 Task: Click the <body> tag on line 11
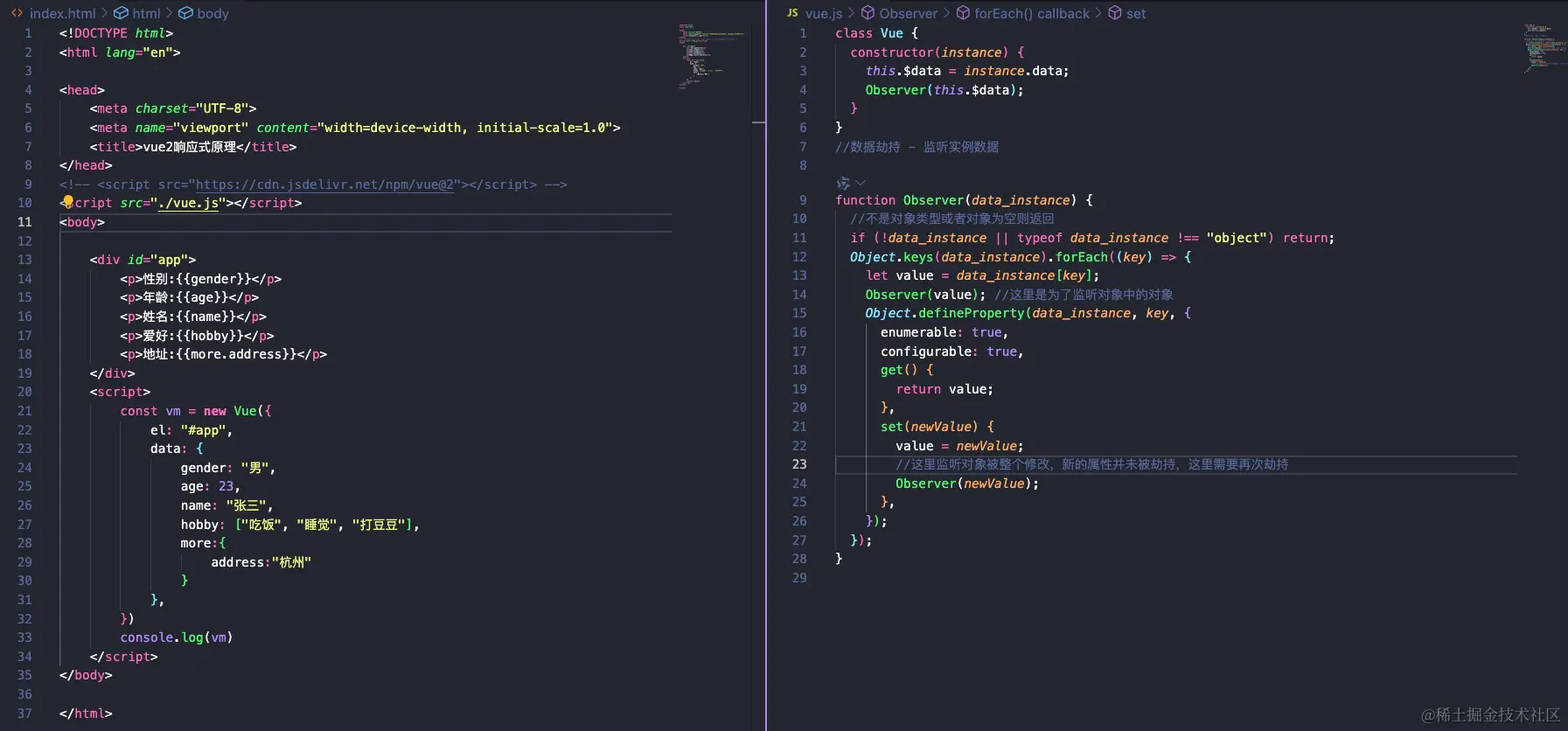coord(82,222)
